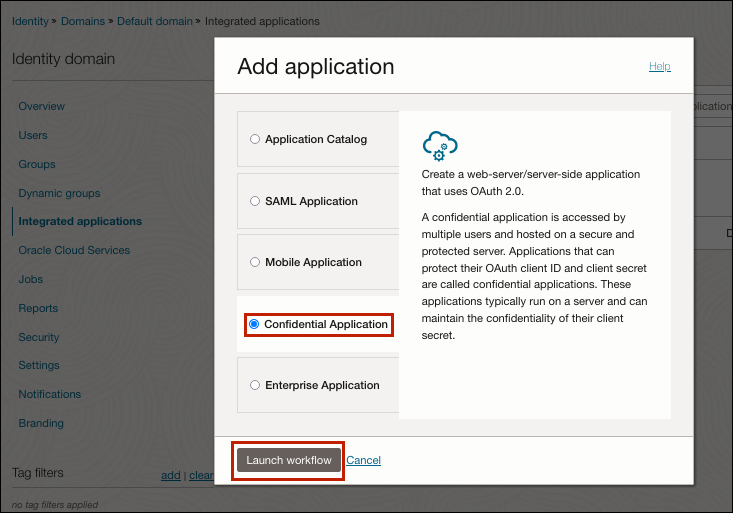The image size is (733, 513).
Task: Click the cloud gear application icon
Action: pos(440,145)
